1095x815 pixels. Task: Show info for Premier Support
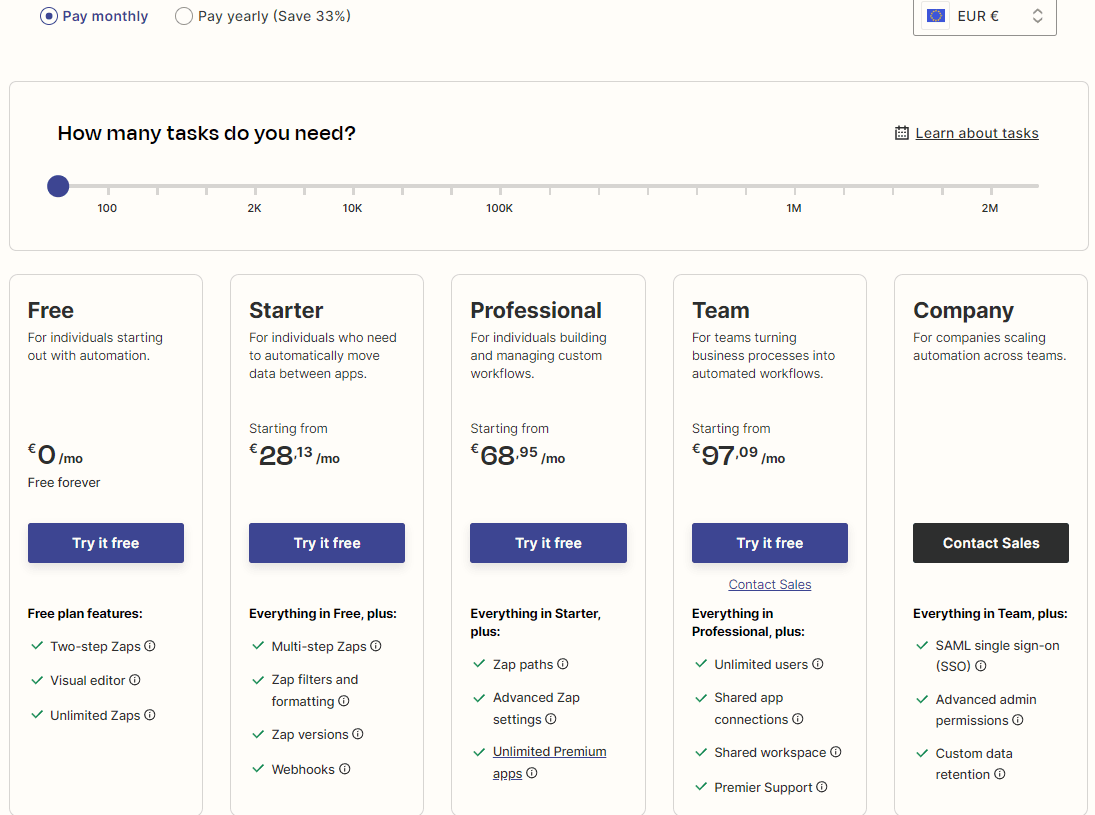click(822, 786)
